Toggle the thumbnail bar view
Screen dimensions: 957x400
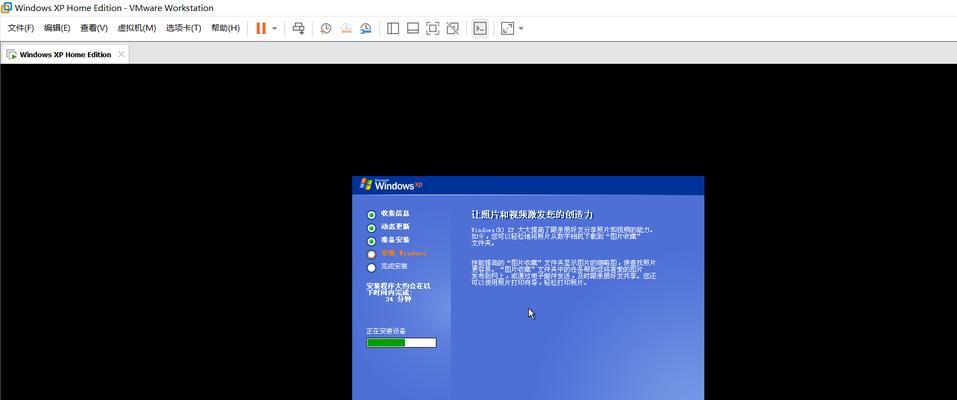pos(413,28)
